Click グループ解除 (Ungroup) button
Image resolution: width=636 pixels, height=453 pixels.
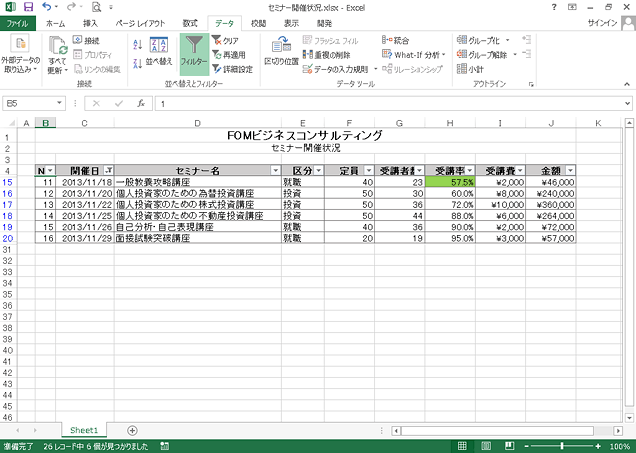click(482, 54)
